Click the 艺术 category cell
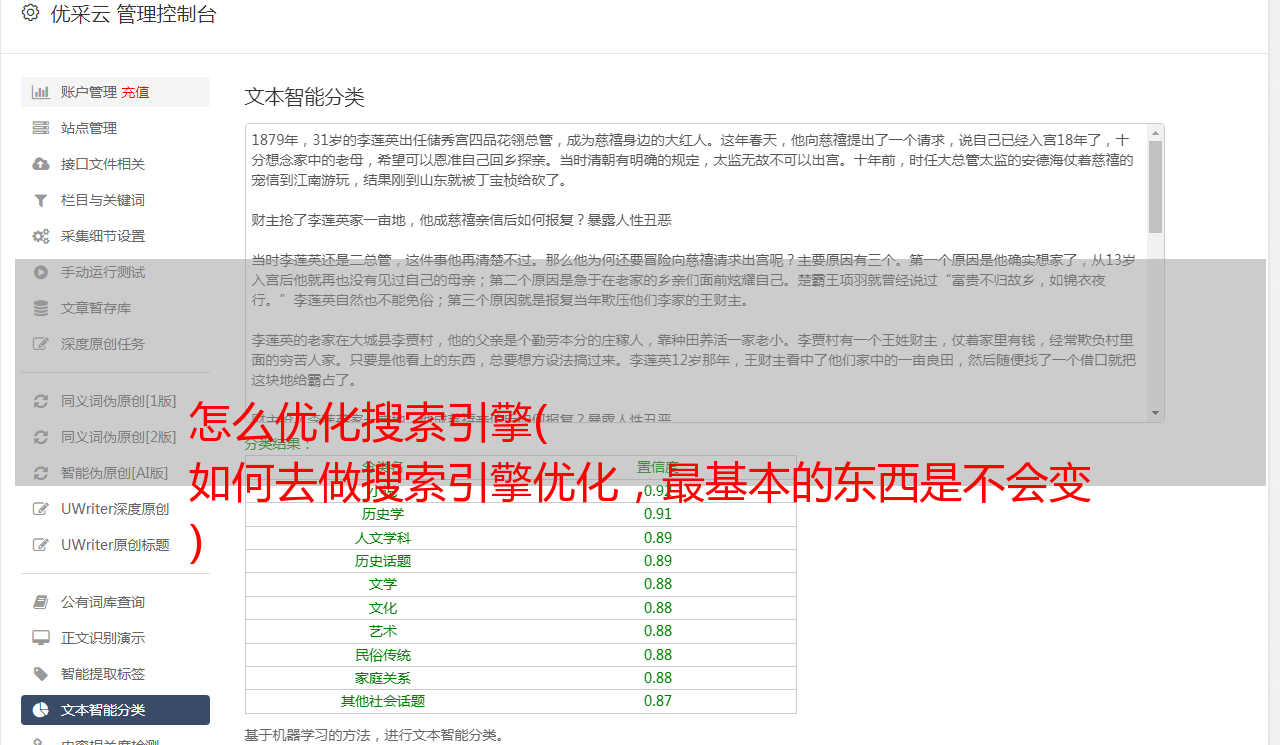The height and width of the screenshot is (745, 1280). (383, 631)
